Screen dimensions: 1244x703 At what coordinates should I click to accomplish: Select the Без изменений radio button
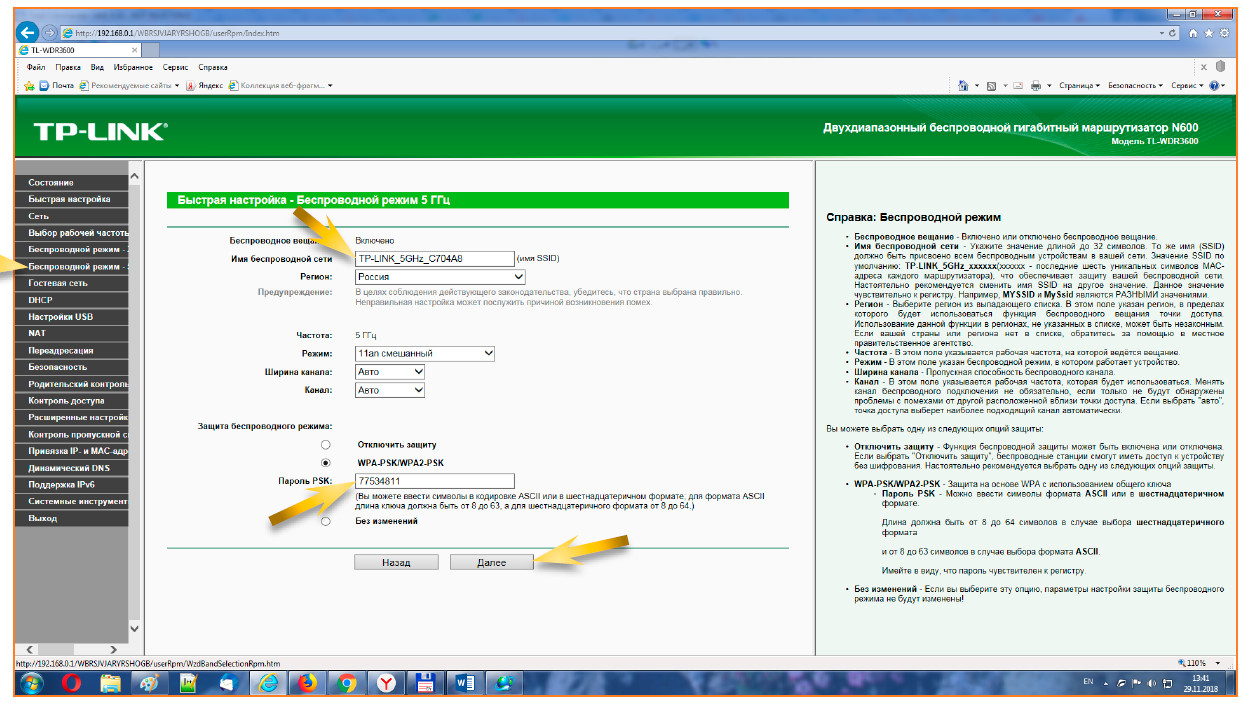(x=325, y=521)
